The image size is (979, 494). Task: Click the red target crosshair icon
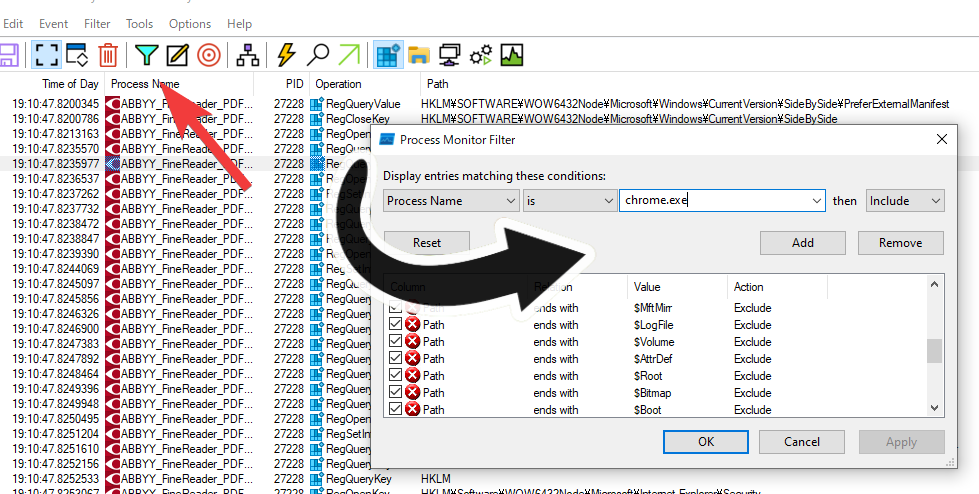pos(208,54)
